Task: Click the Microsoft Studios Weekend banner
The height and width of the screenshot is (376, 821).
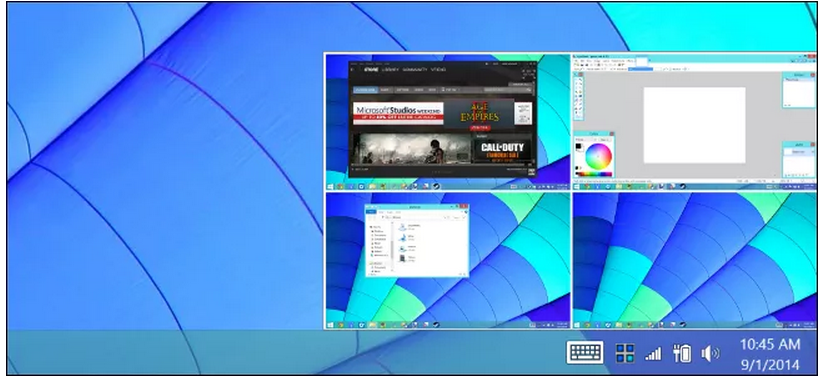Action: (x=398, y=113)
